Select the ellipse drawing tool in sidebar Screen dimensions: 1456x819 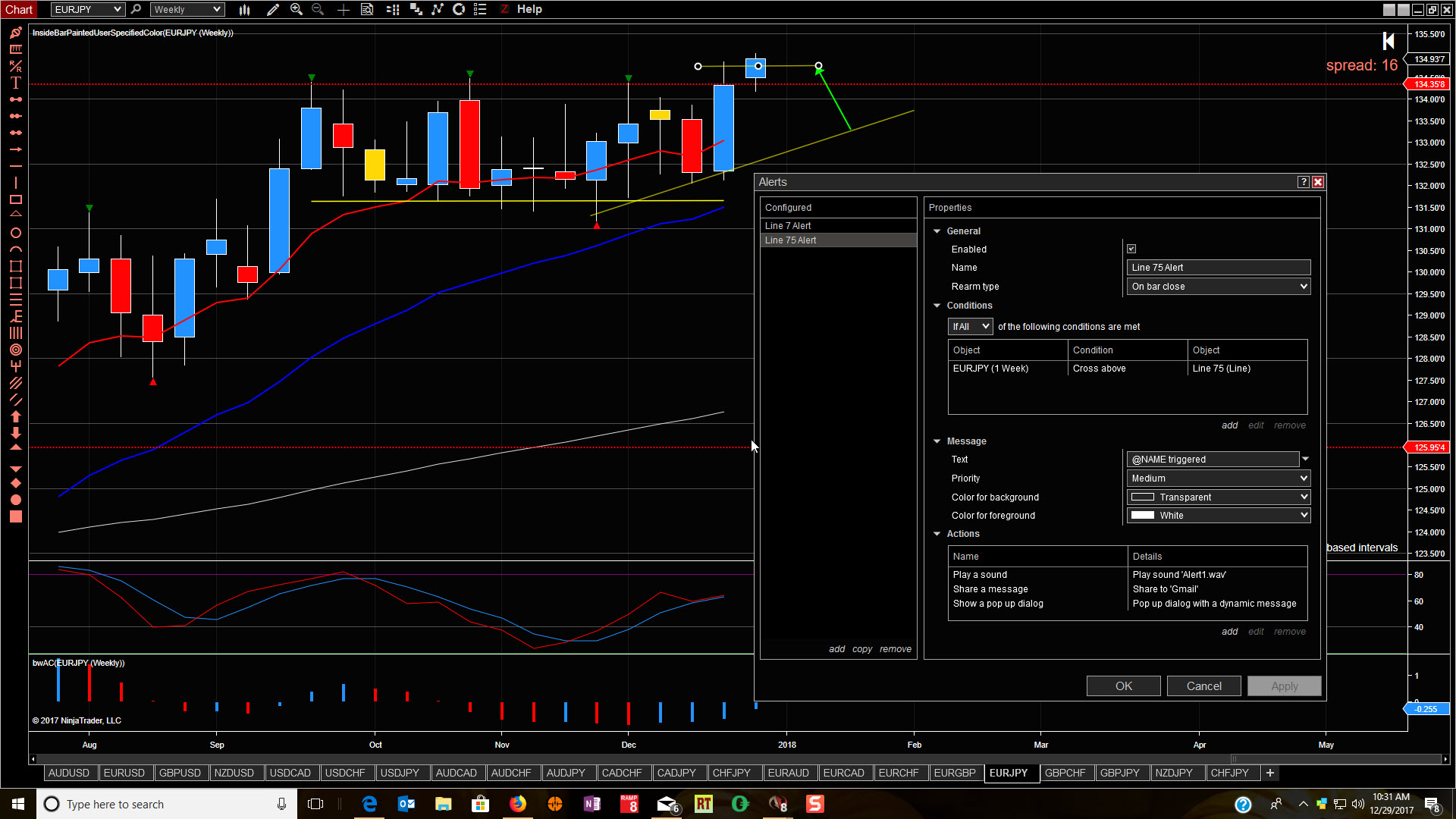tap(15, 233)
